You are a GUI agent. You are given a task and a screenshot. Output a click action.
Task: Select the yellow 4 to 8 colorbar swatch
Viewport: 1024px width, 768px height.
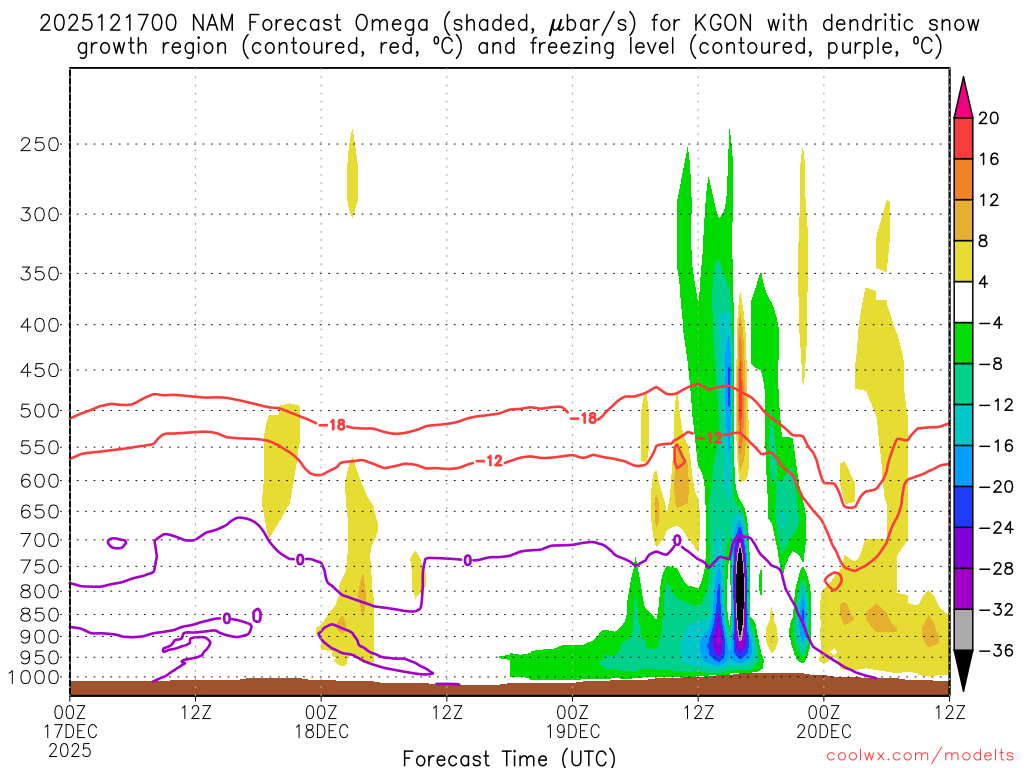pos(963,261)
